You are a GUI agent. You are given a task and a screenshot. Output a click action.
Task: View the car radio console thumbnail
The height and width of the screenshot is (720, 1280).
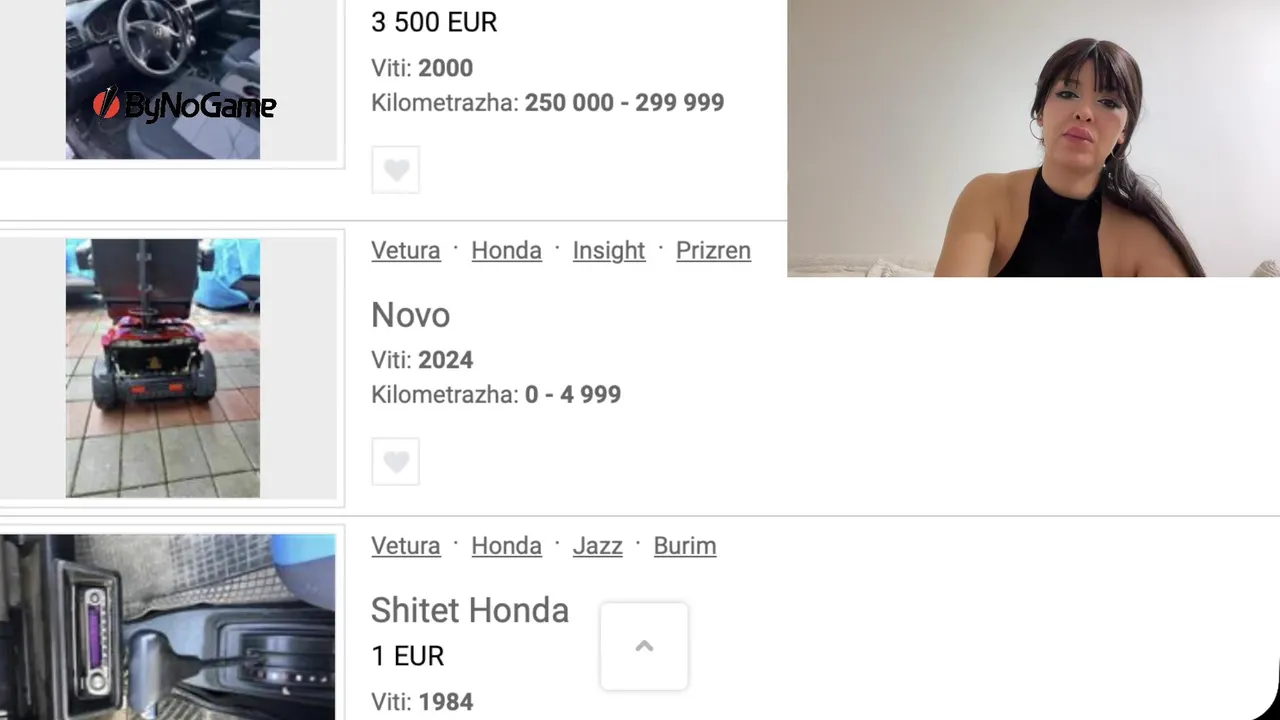coord(167,627)
